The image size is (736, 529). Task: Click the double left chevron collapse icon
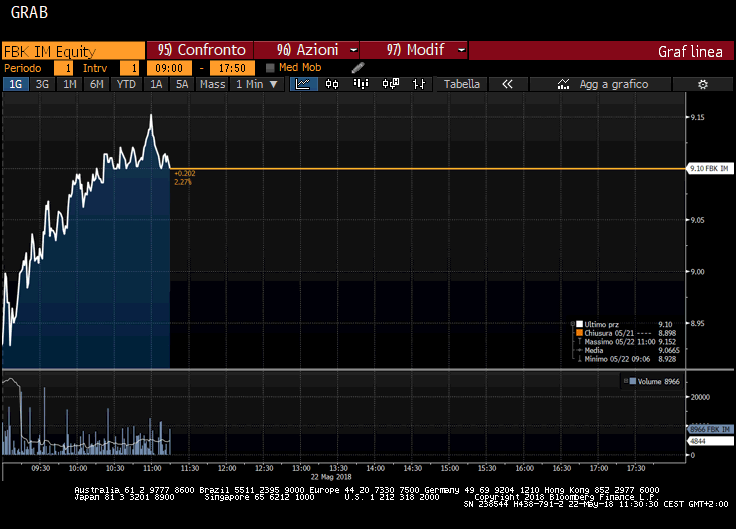(x=507, y=85)
